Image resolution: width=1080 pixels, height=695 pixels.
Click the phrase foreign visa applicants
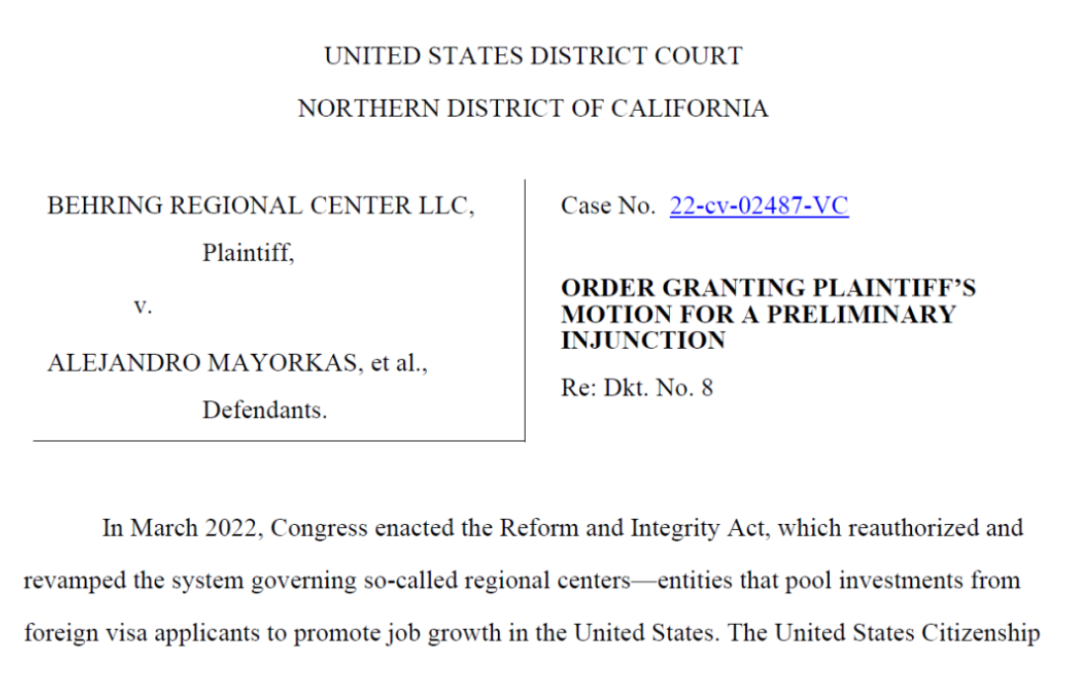tap(142, 633)
